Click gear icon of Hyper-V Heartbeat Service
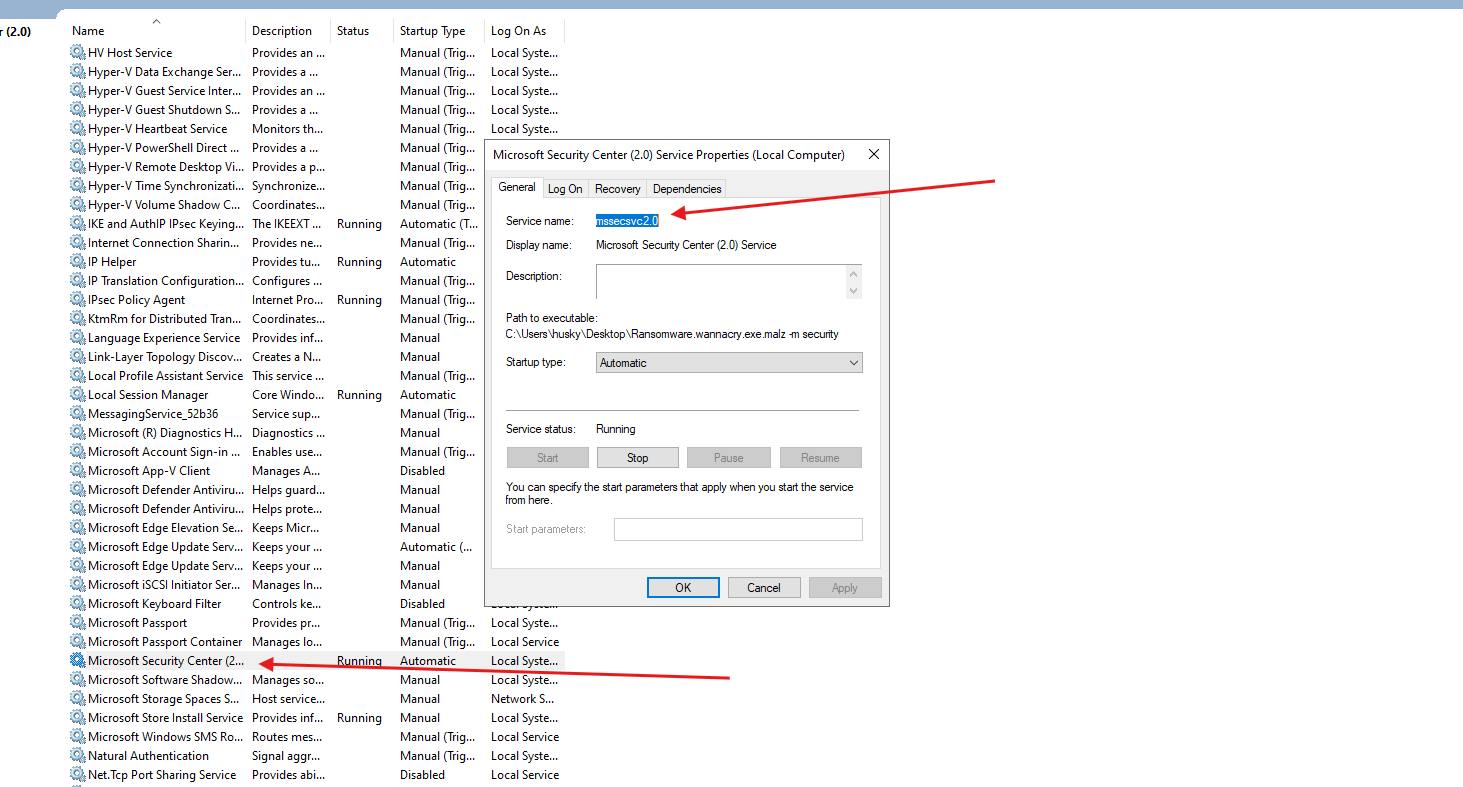1463x787 pixels. [x=77, y=129]
